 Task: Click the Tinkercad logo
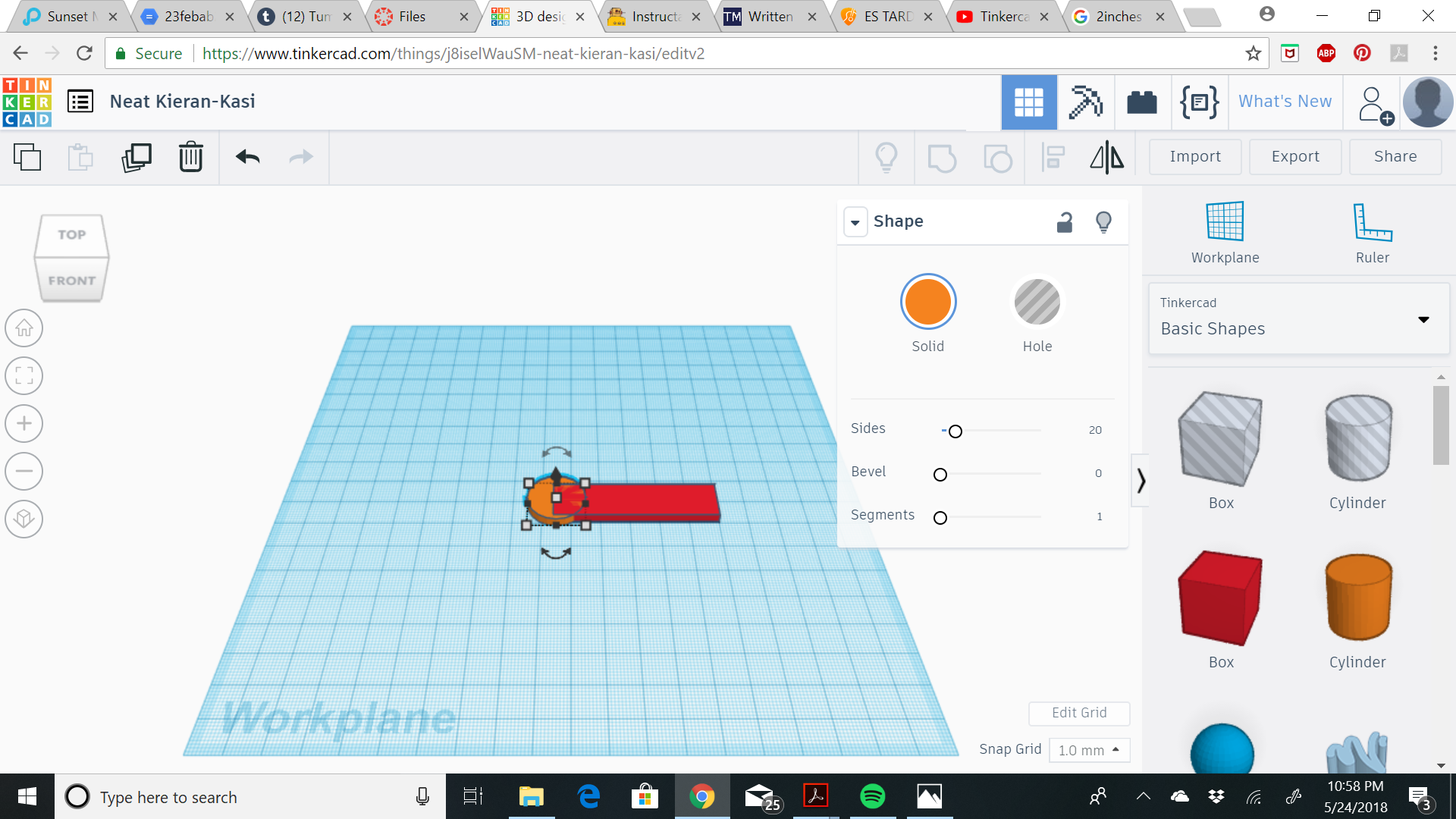point(27,102)
